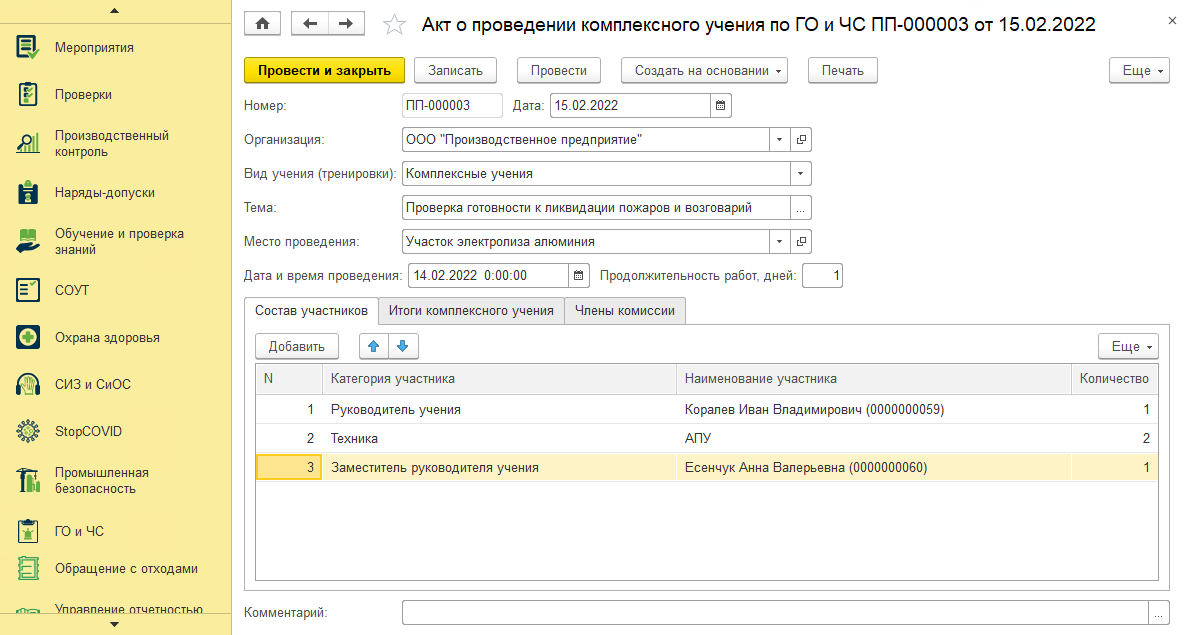Click the Провести button
This screenshot has width=1189, height=635.
[x=558, y=71]
